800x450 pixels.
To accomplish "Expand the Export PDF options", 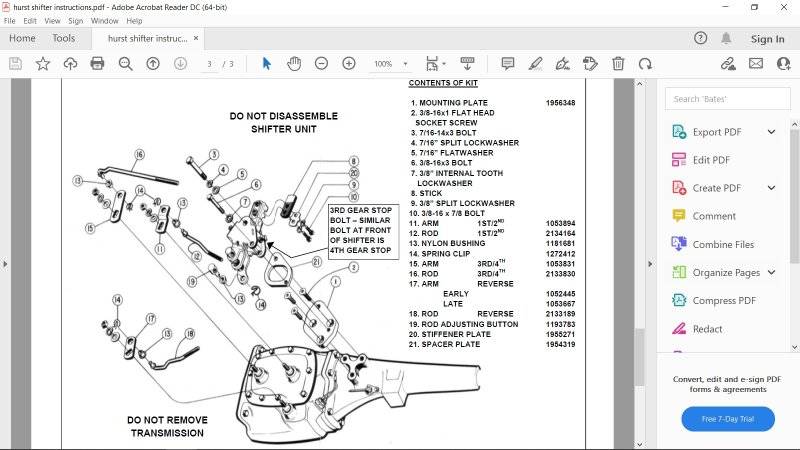I will [x=771, y=132].
